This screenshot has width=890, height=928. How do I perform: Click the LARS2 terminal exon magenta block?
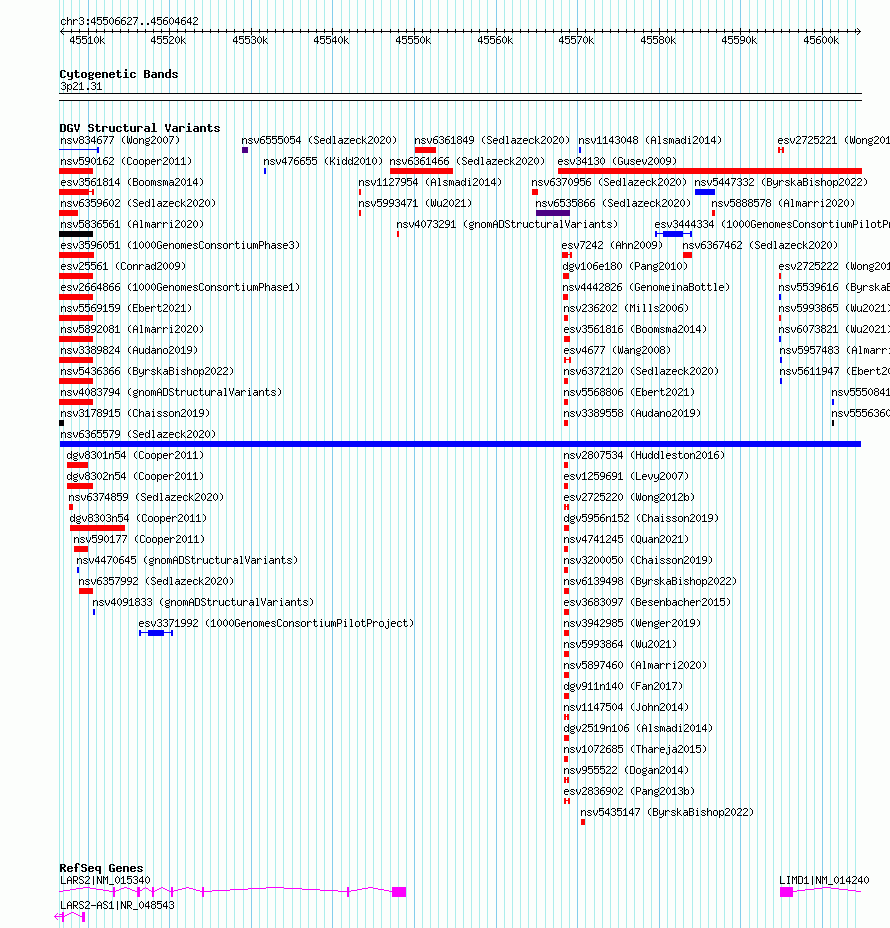click(x=399, y=892)
